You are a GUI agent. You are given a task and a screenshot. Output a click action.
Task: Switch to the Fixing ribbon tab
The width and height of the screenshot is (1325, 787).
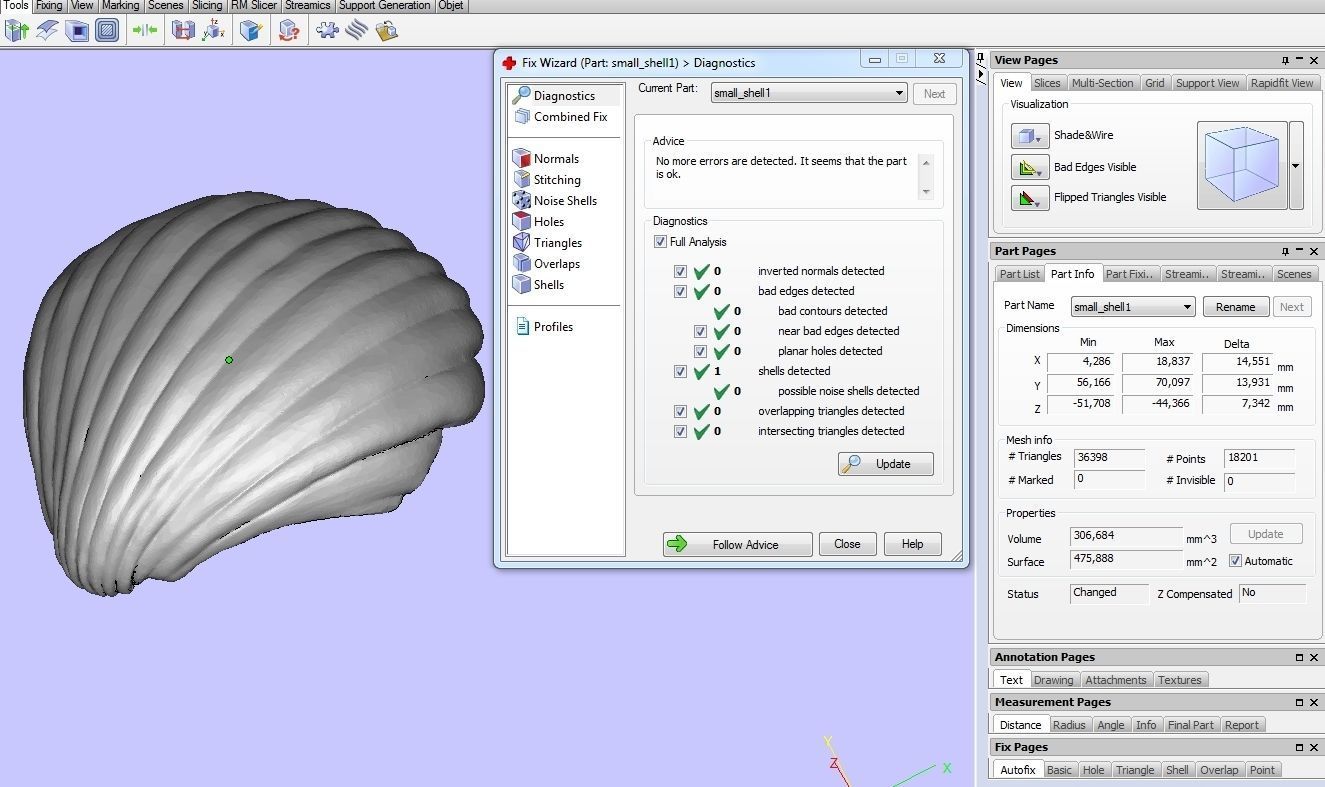tap(49, 6)
